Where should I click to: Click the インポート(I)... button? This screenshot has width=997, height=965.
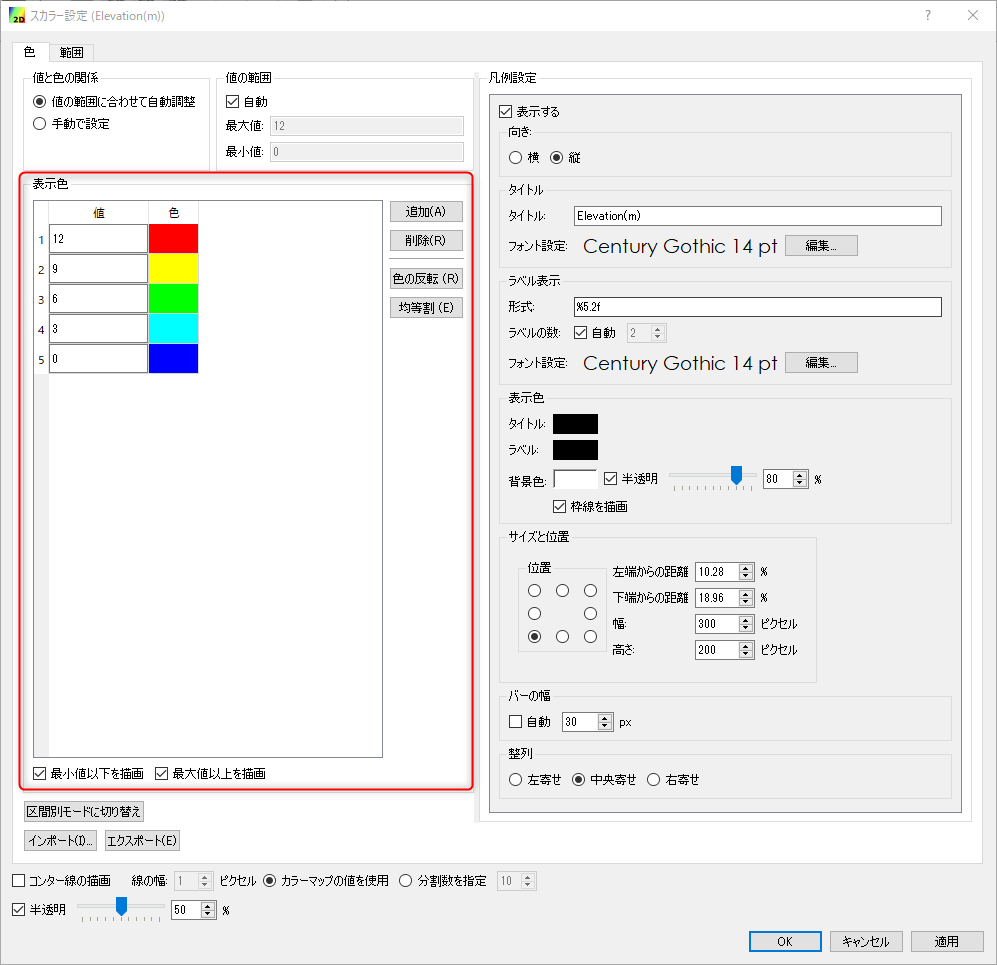click(x=60, y=840)
